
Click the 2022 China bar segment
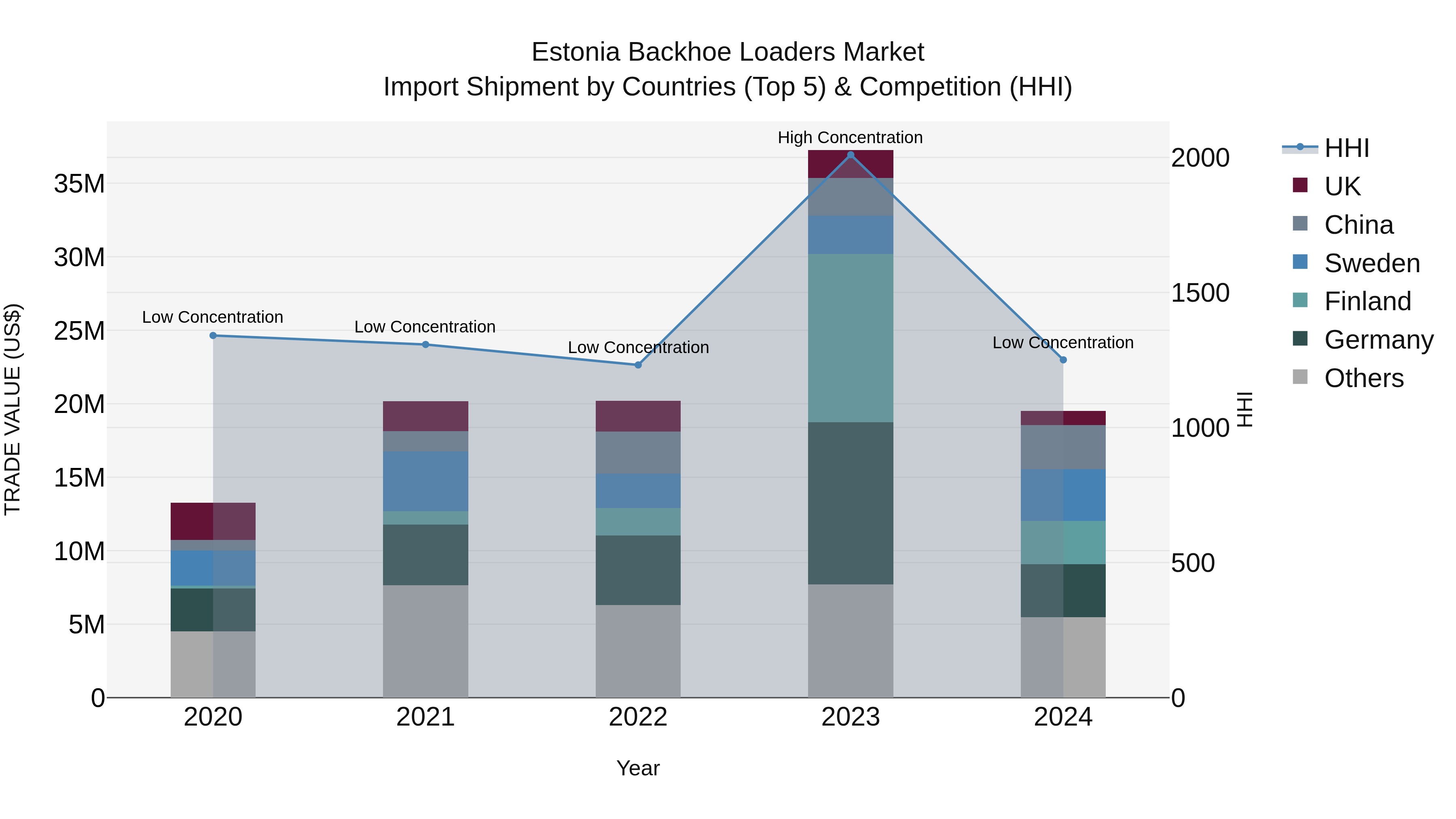click(x=638, y=453)
